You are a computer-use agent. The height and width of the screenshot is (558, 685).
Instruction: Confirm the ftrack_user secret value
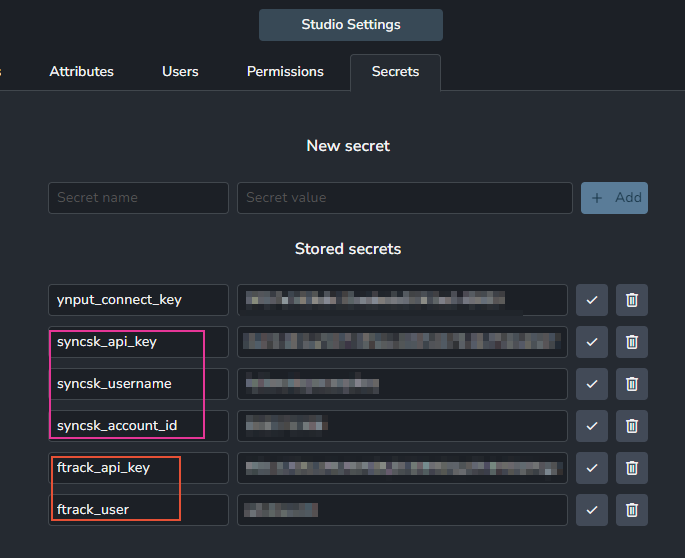pos(592,510)
